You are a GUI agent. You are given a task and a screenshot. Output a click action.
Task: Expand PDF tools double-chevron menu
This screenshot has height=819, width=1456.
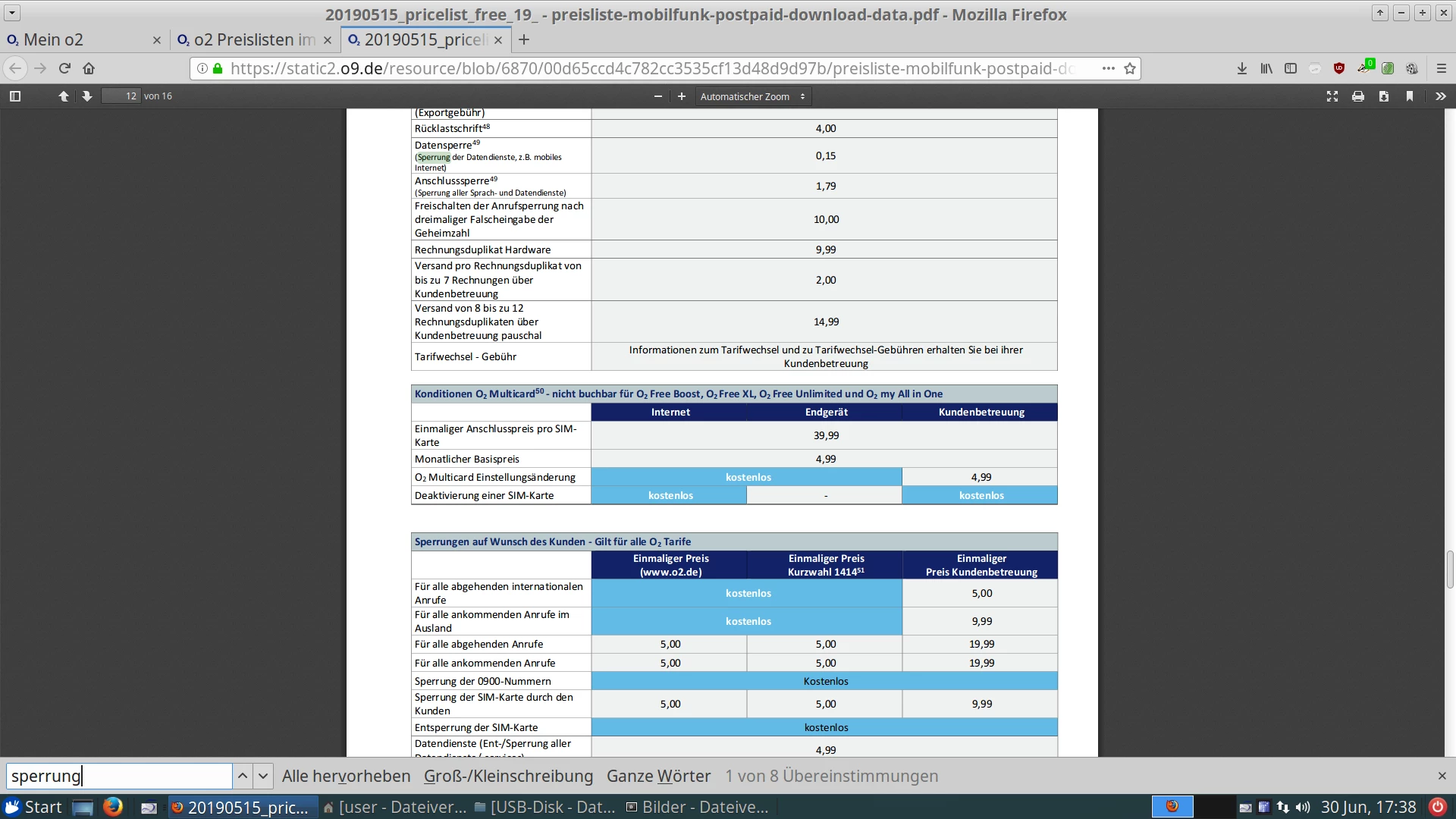click(1440, 96)
